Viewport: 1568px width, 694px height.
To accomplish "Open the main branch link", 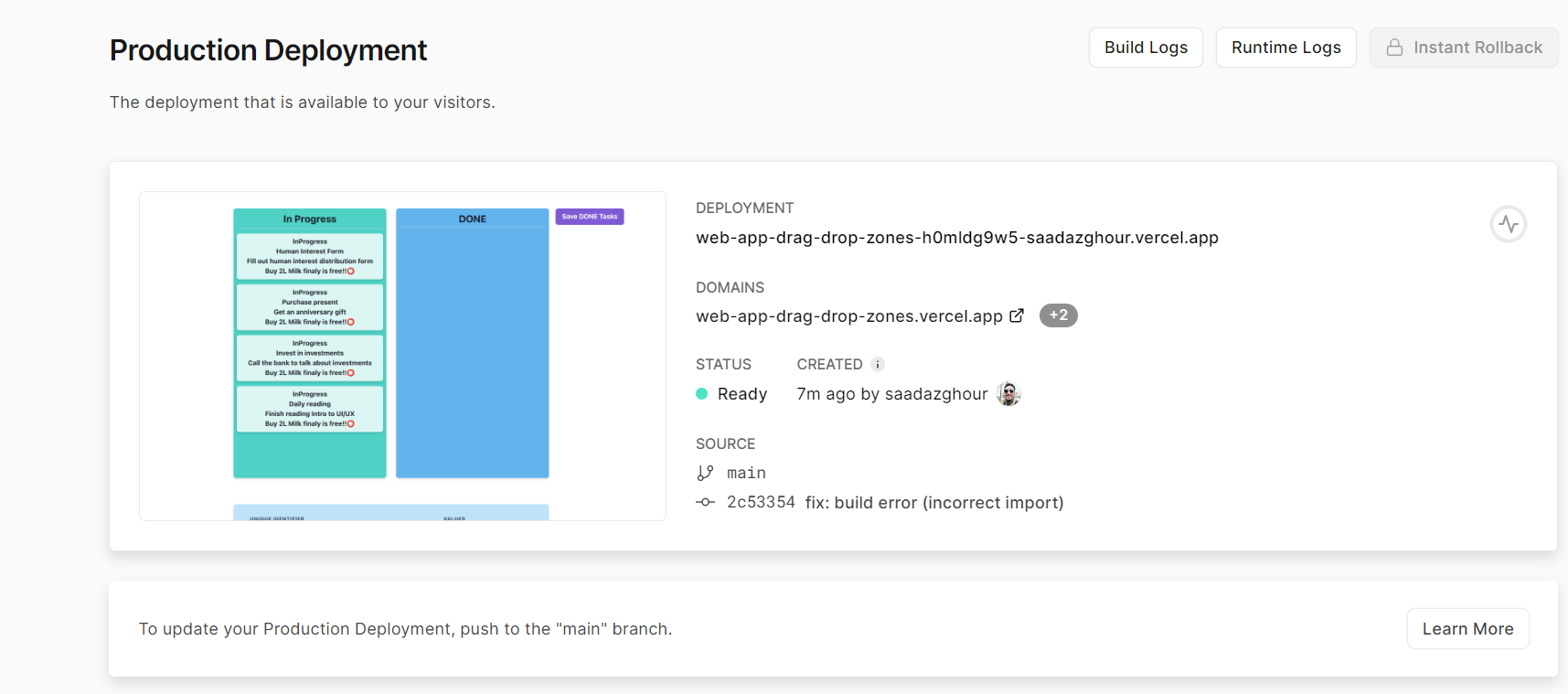I will [x=746, y=473].
